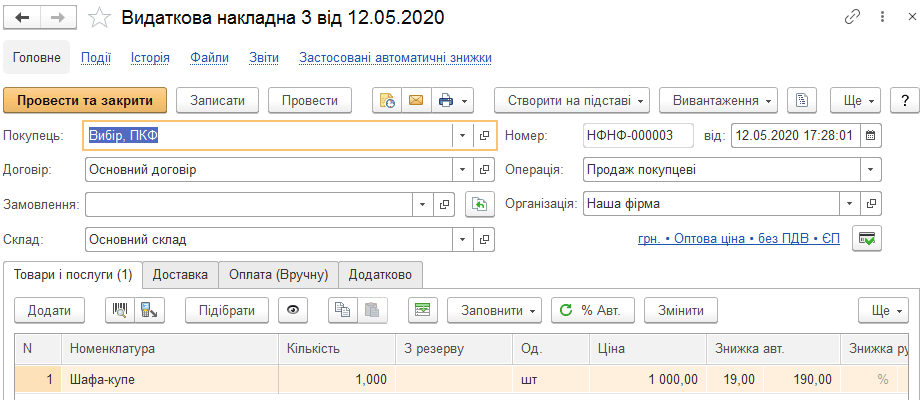Copy link to document with chain icon
924x400 pixels.
coord(852,17)
